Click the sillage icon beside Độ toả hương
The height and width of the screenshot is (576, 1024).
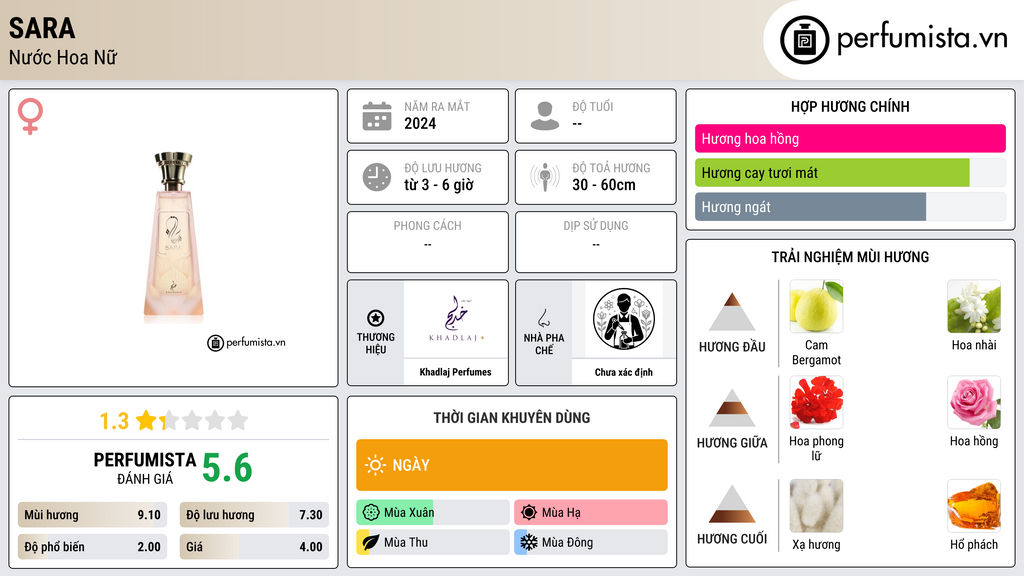coord(545,177)
